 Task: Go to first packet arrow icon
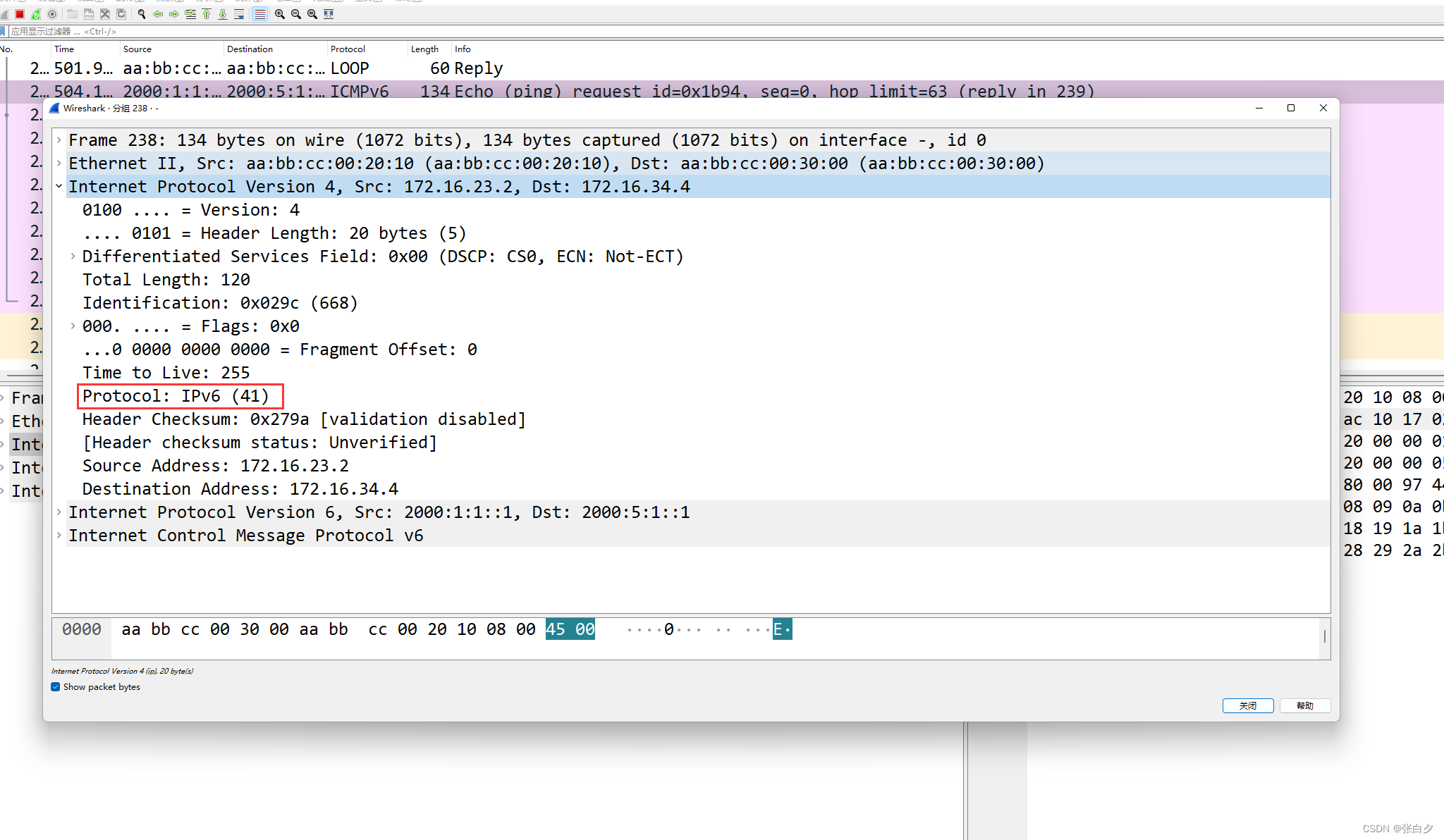(x=207, y=14)
